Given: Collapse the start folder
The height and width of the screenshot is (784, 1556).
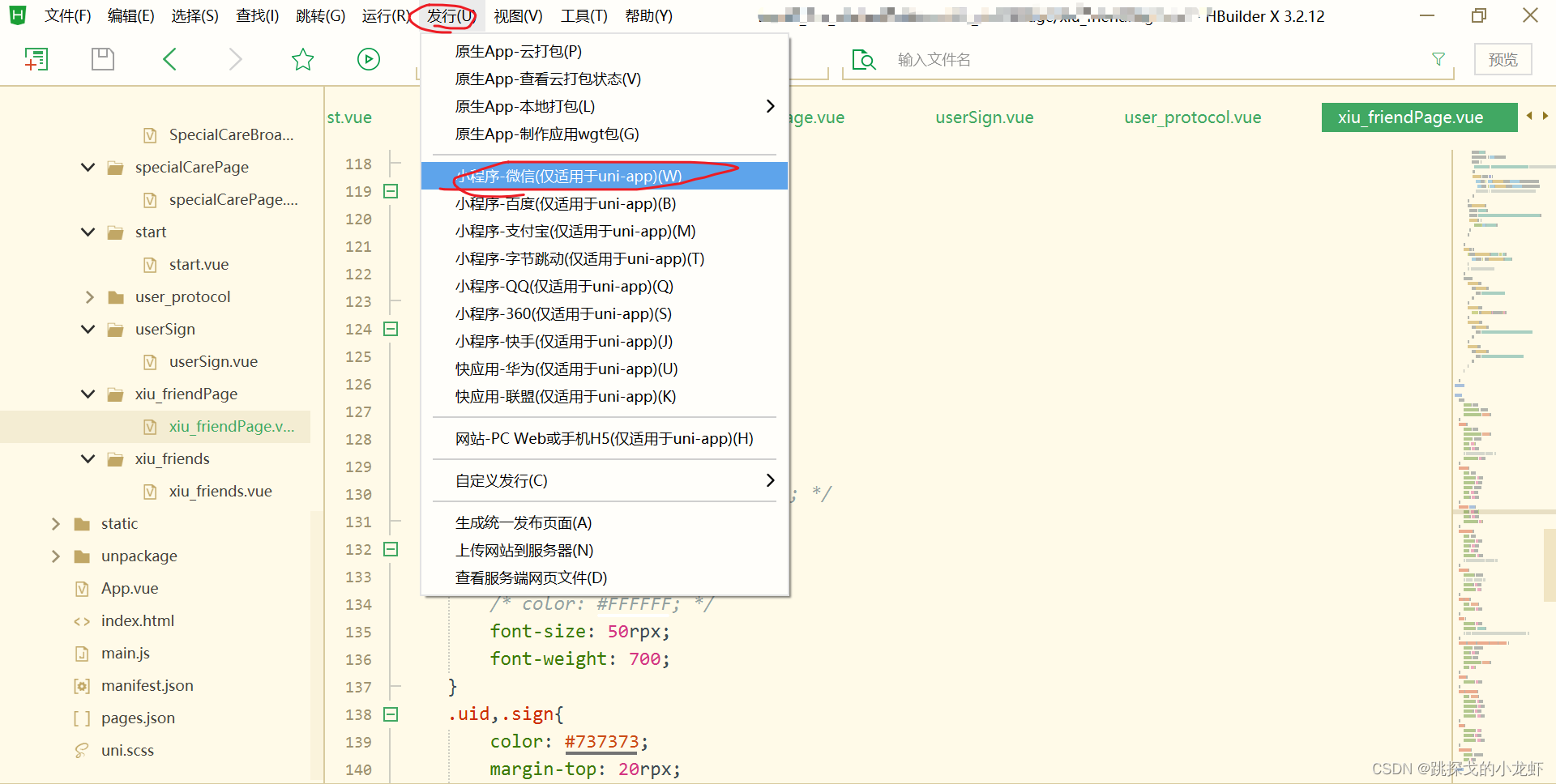Looking at the screenshot, I should tap(88, 232).
